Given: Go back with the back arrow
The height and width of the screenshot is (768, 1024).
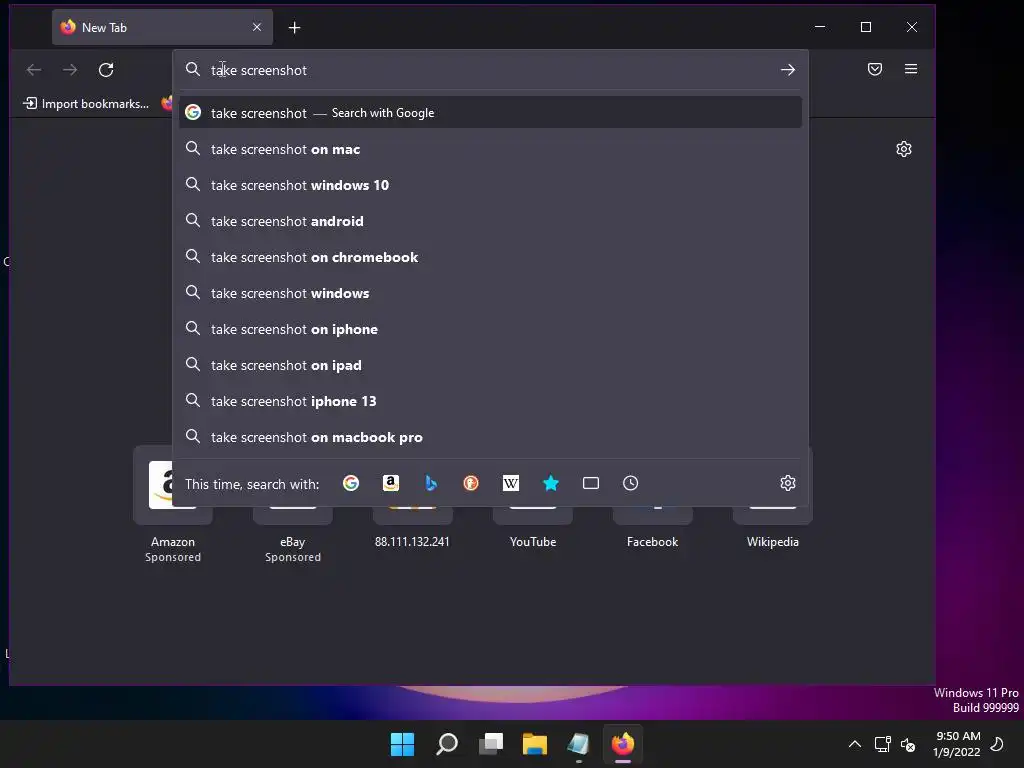Looking at the screenshot, I should click(x=34, y=70).
